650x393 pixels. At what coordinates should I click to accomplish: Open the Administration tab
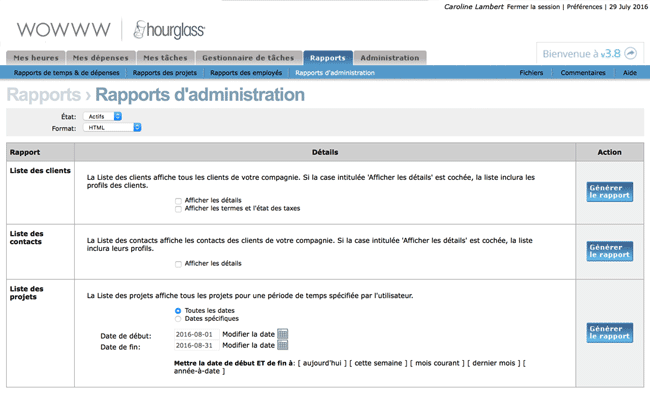(390, 58)
